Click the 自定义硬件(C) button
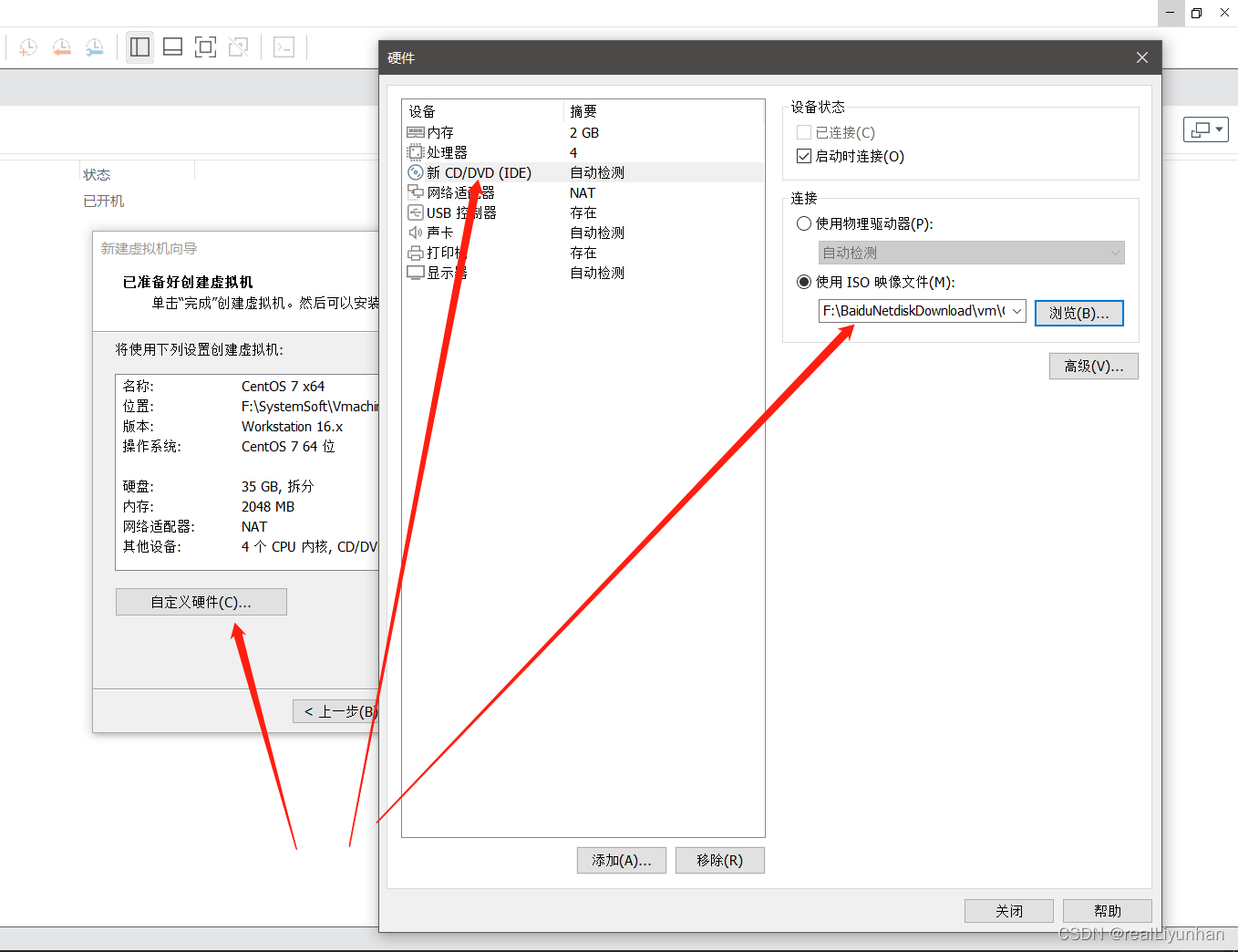Screen dimensions: 1238x952 pos(201,602)
